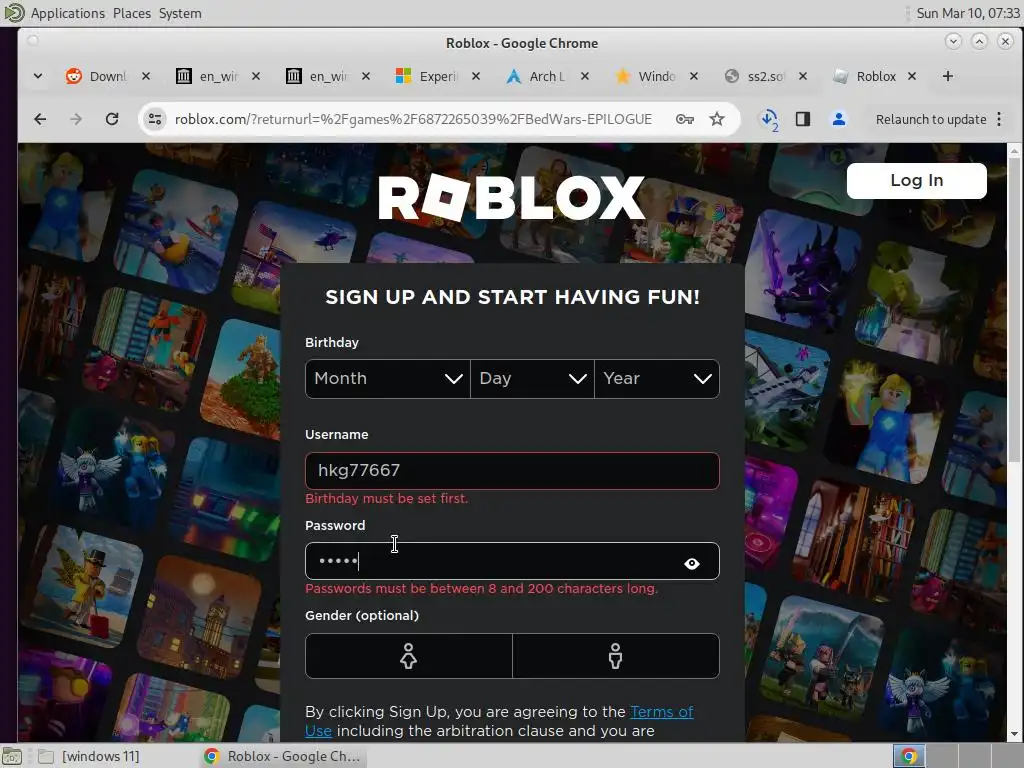The height and width of the screenshot is (768, 1024).
Task: Click the Roblox logo
Action: tap(511, 198)
